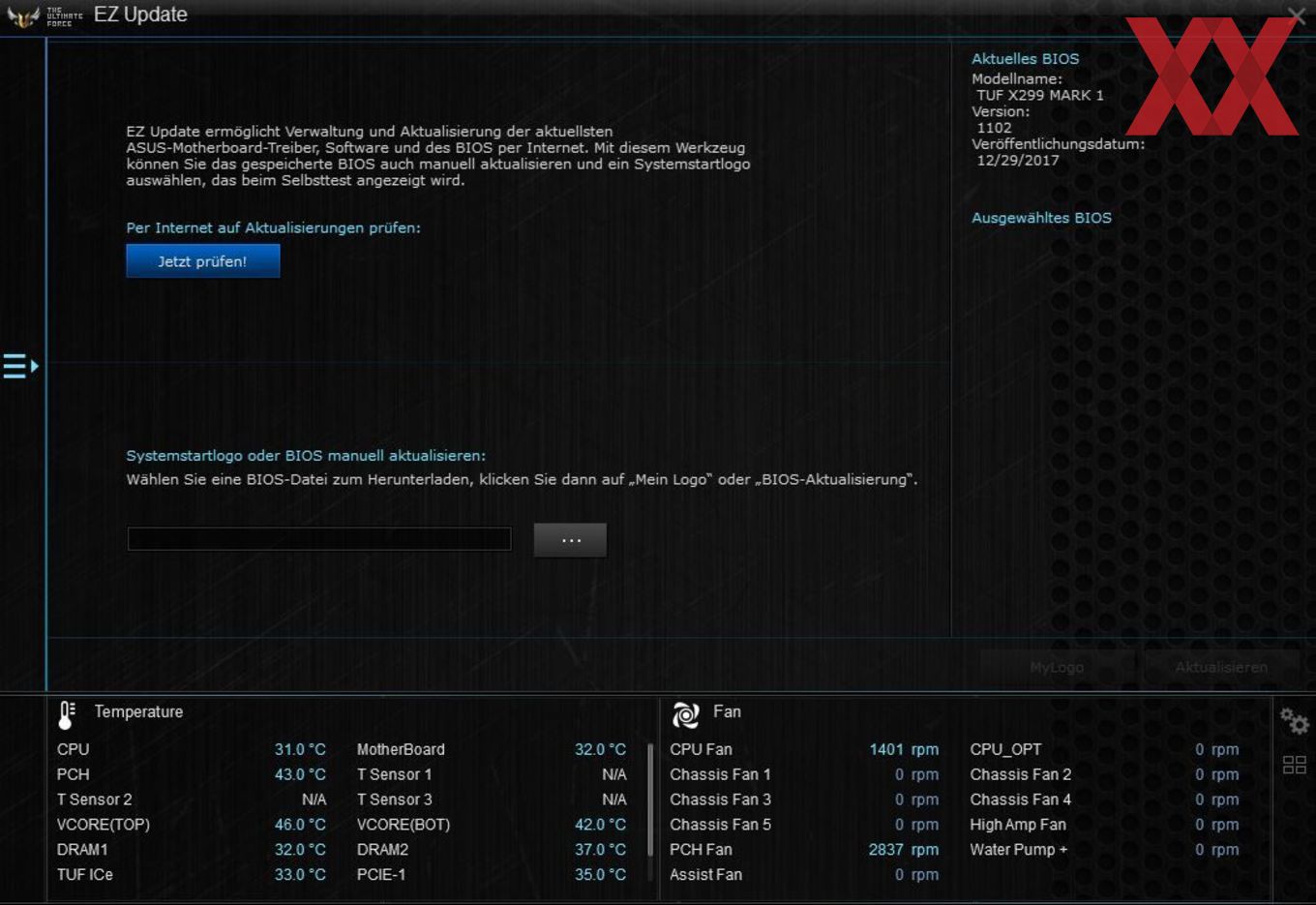Focus the BIOS file path field

tap(319, 539)
